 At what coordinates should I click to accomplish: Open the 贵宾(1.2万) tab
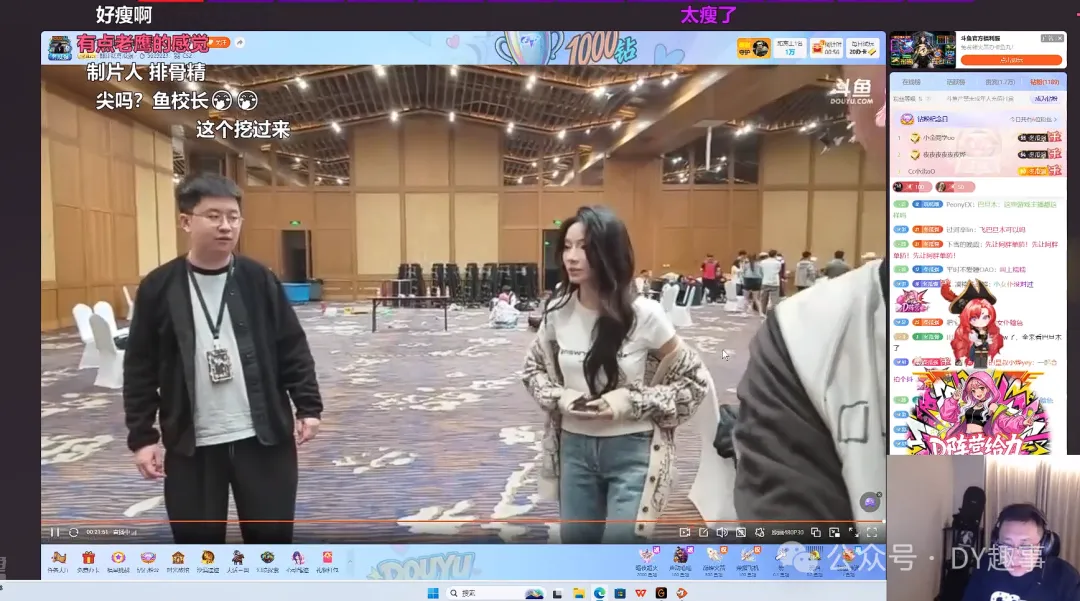(999, 82)
